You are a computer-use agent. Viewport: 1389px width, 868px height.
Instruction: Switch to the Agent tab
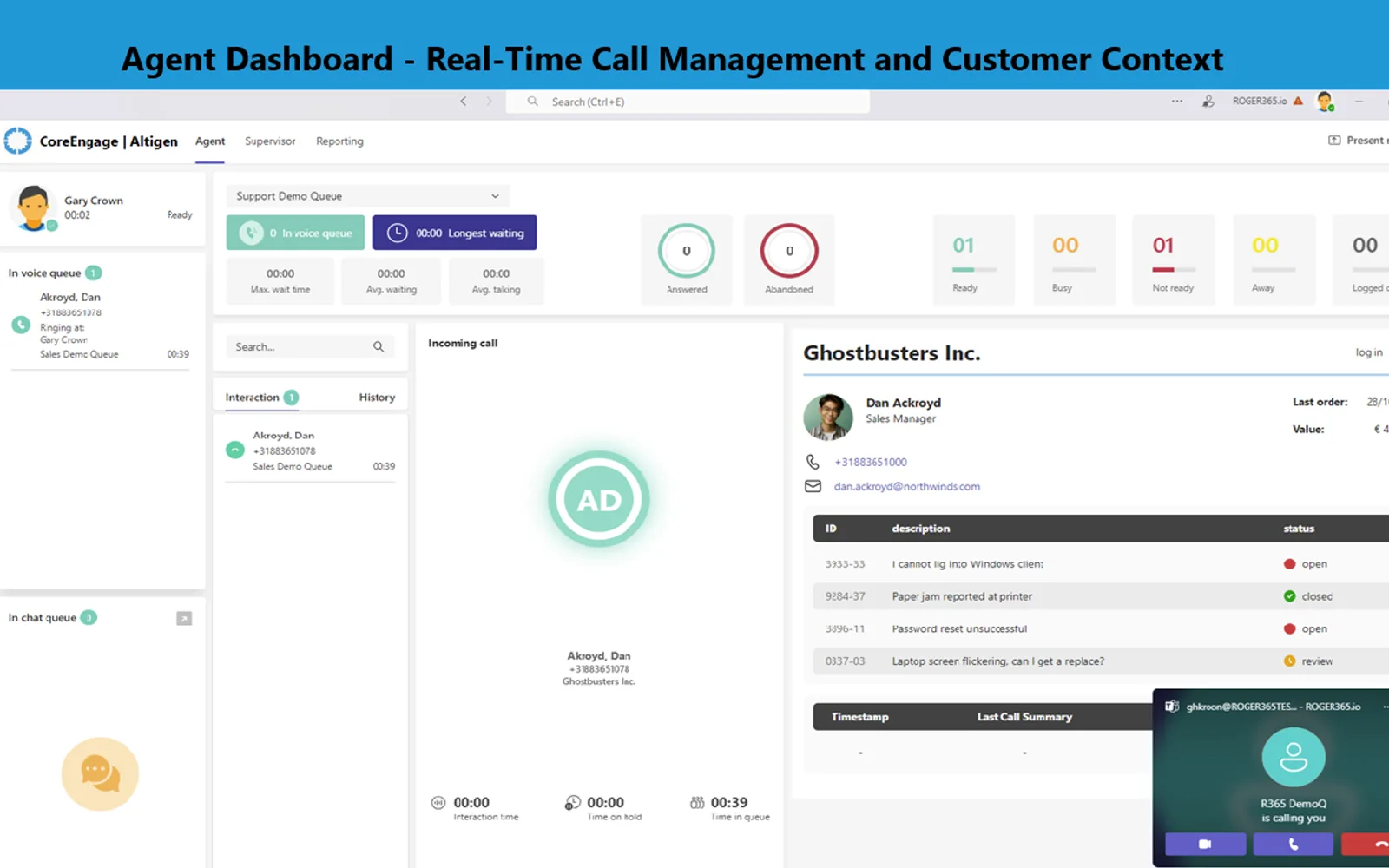tap(210, 141)
